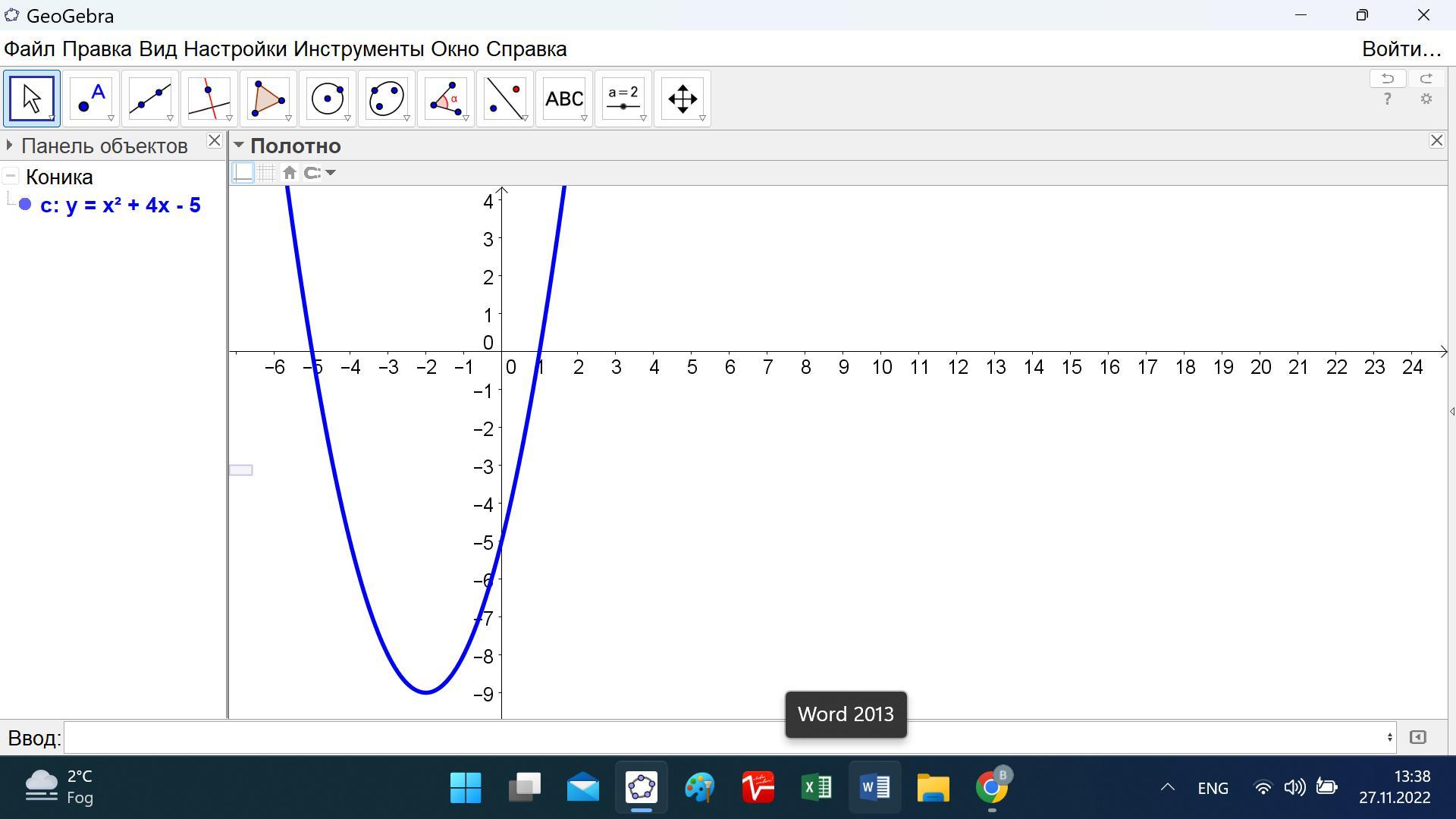Toggle axes display in graphics stylebar
Viewport: 1456px width, 819px height.
(243, 173)
